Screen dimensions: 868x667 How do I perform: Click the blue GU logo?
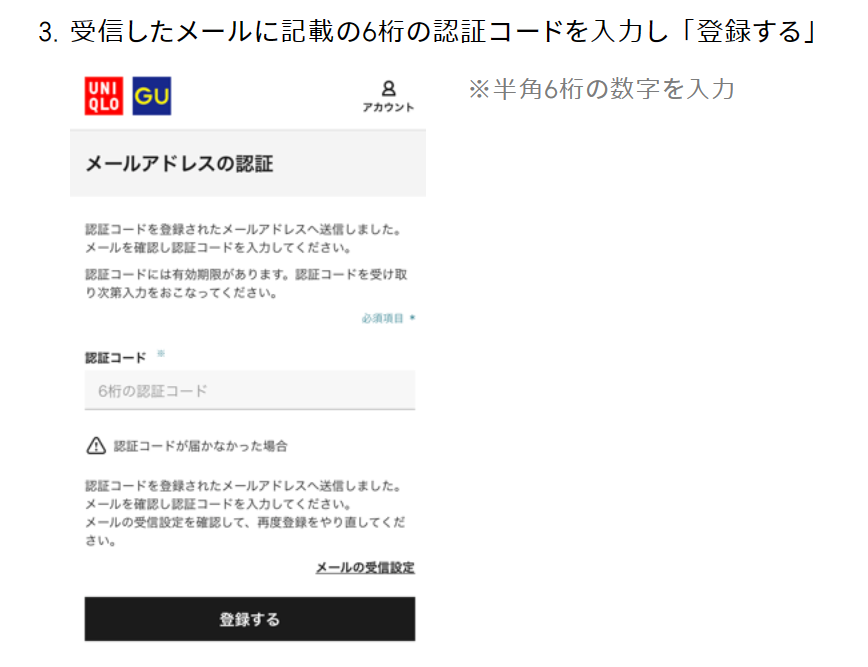pos(152,96)
